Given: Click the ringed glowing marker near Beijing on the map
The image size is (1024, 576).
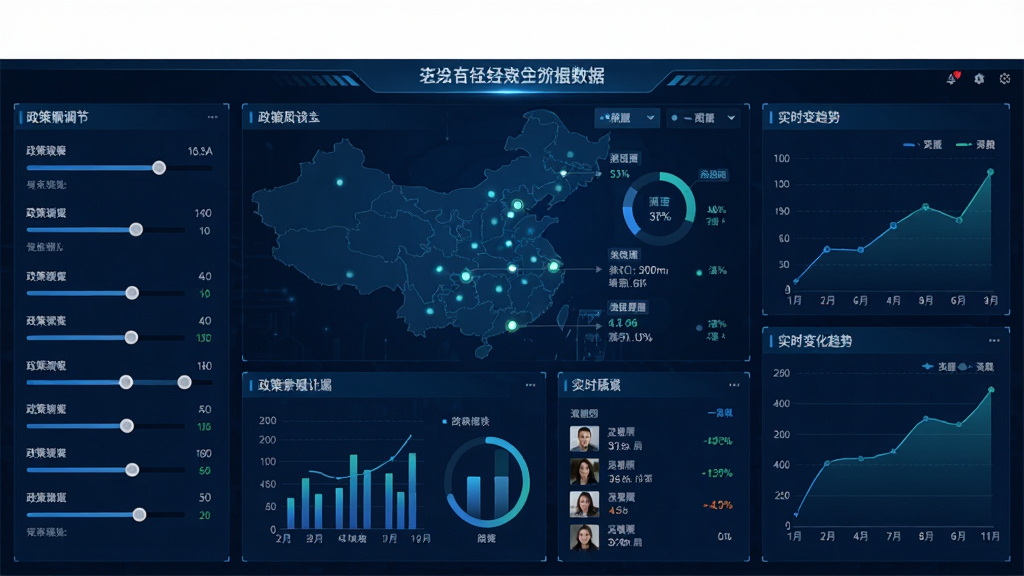Looking at the screenshot, I should 517,205.
